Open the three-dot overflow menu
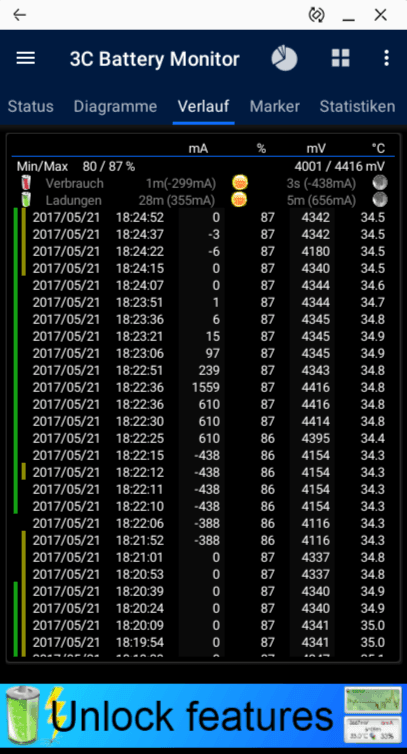 click(386, 58)
